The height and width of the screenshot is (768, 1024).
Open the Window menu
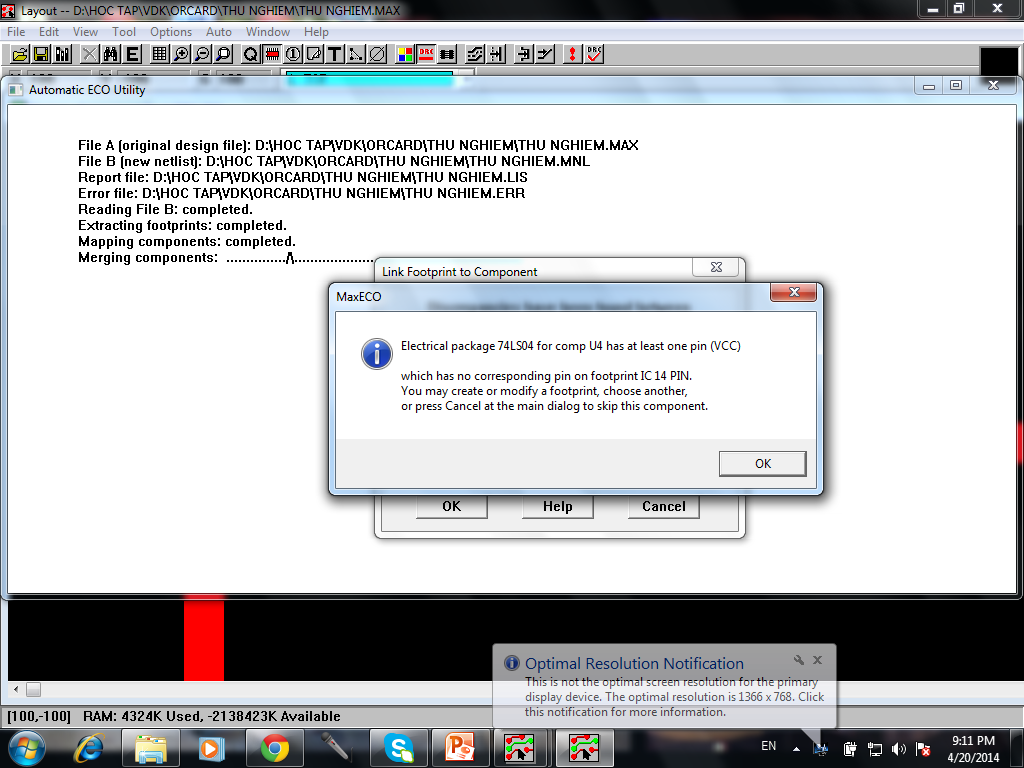click(x=268, y=32)
